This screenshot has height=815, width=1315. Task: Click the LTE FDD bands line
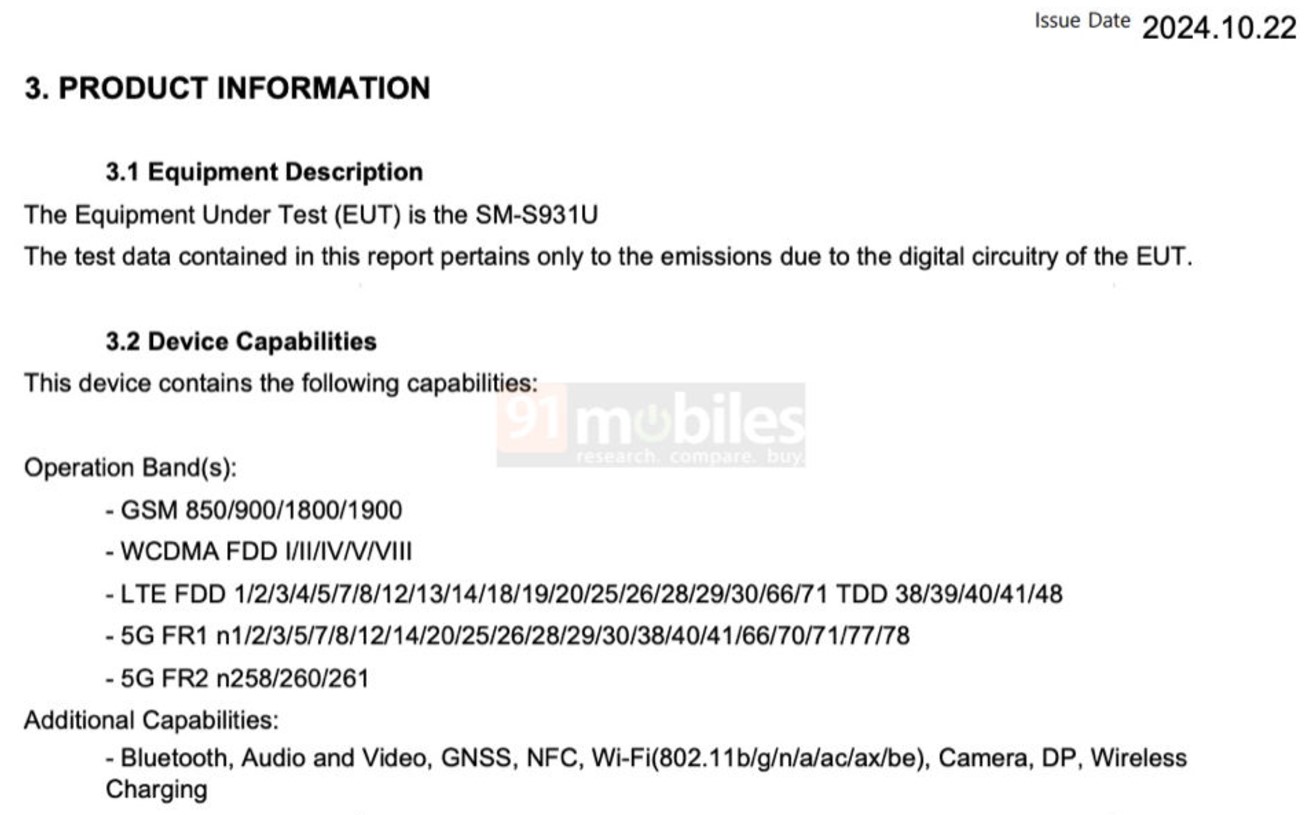(584, 594)
